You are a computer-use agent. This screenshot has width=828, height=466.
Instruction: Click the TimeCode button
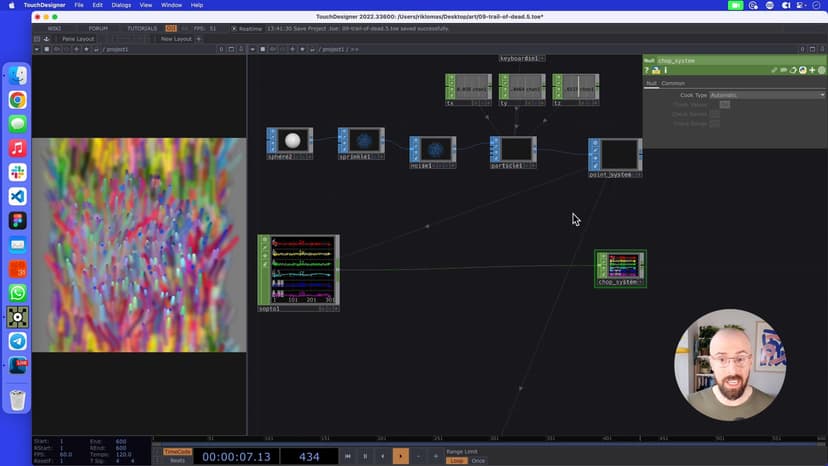177,452
